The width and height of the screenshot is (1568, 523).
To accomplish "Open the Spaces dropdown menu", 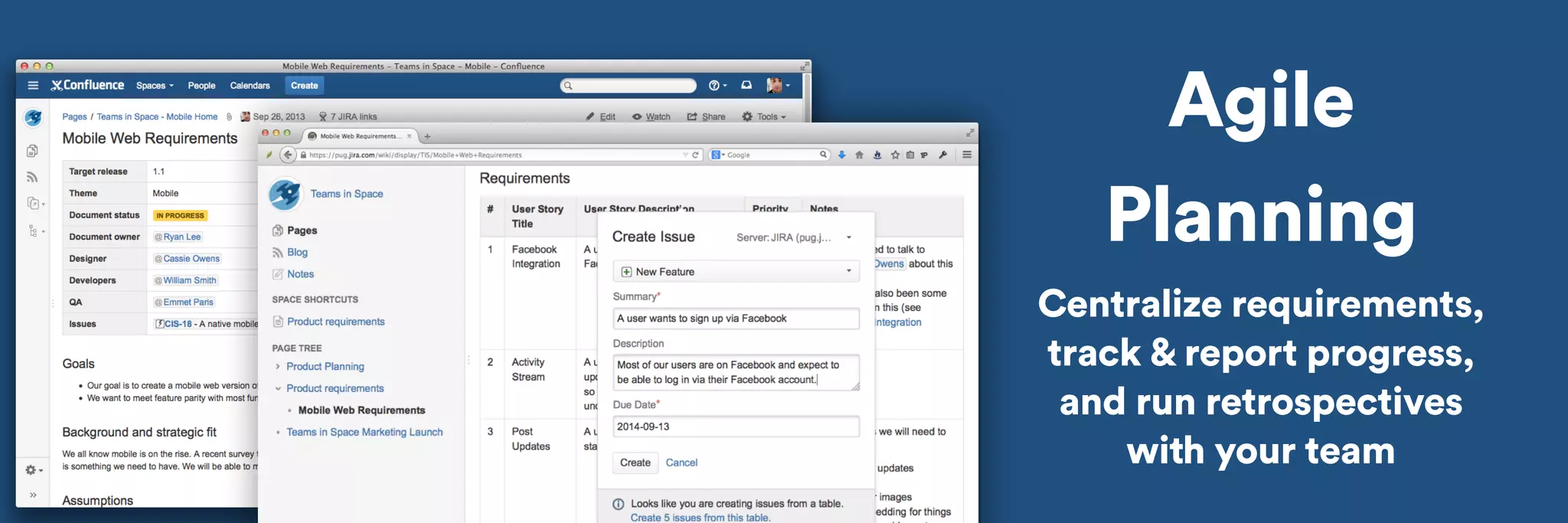I will pyautogui.click(x=155, y=86).
